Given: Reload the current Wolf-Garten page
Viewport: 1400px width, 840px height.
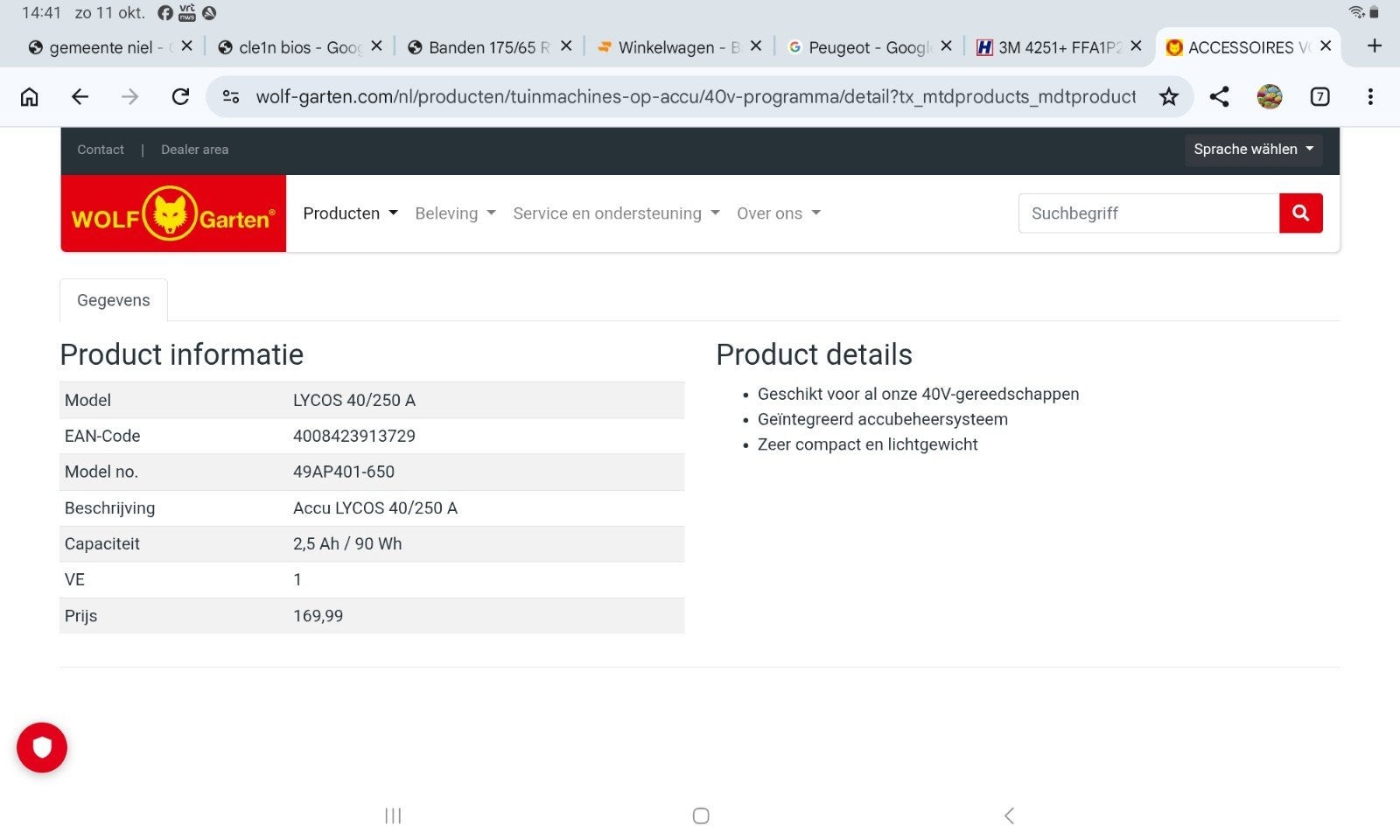Looking at the screenshot, I should tap(180, 96).
